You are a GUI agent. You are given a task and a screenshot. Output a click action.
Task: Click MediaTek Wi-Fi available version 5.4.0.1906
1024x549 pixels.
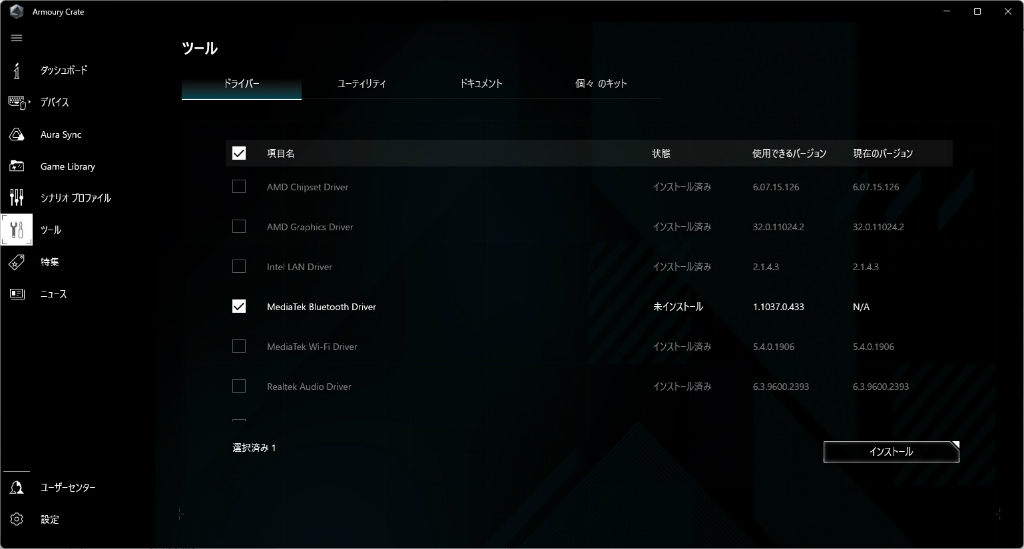point(773,346)
